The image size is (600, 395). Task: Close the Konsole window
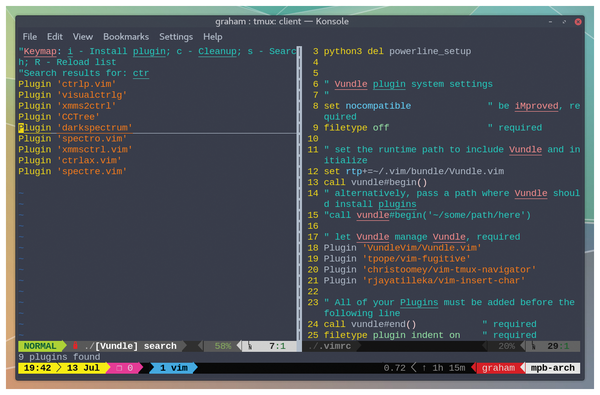coord(578,22)
